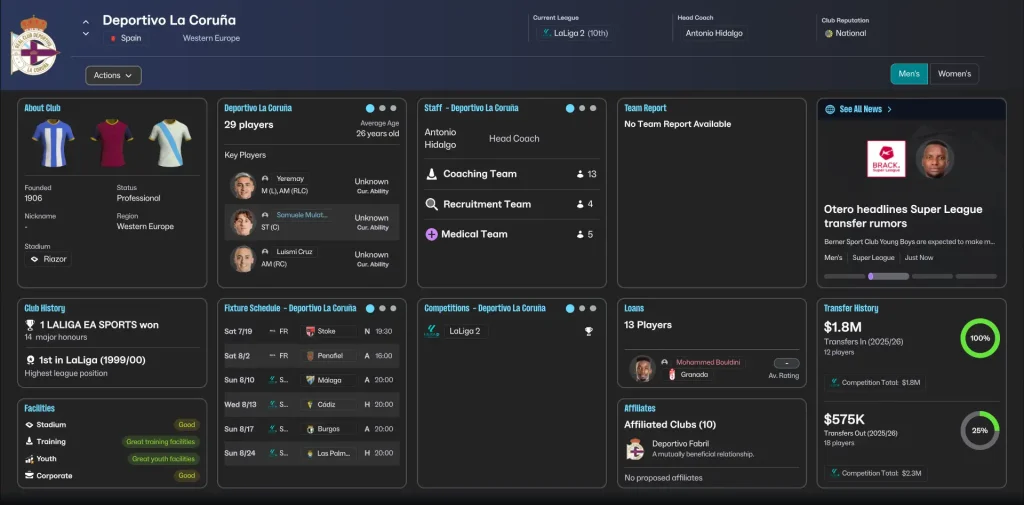Expand See All News arrow
The image size is (1024, 505).
coord(889,109)
